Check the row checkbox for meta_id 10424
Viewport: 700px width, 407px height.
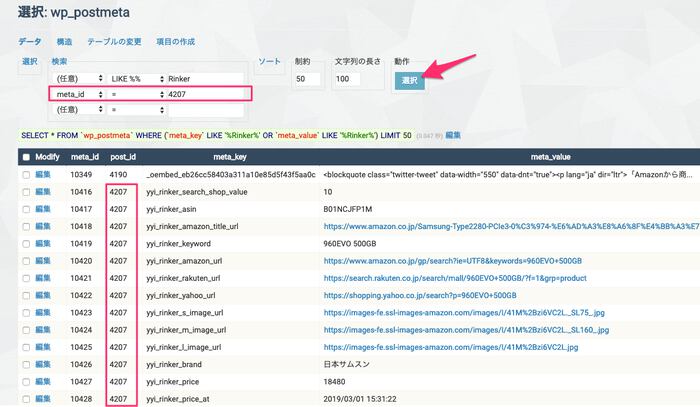pyautogui.click(x=26, y=330)
